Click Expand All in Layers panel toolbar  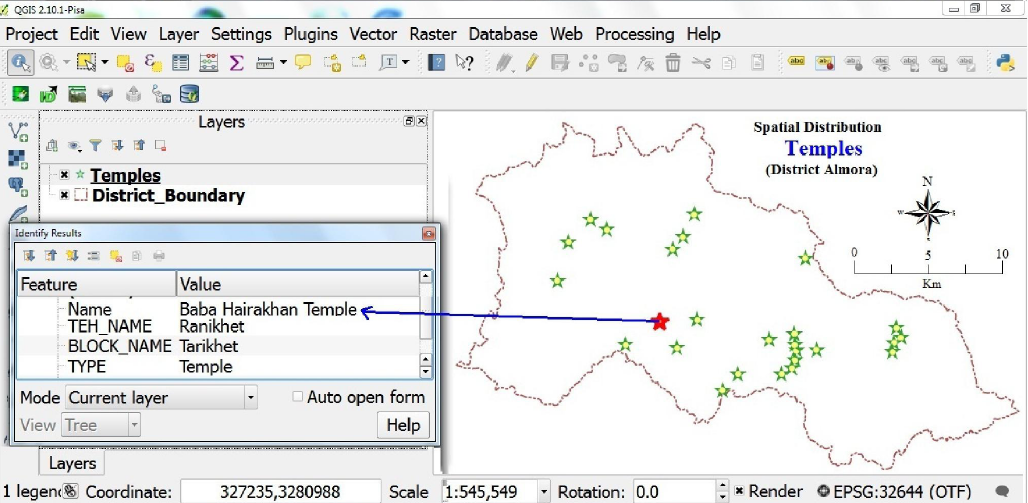[x=117, y=146]
